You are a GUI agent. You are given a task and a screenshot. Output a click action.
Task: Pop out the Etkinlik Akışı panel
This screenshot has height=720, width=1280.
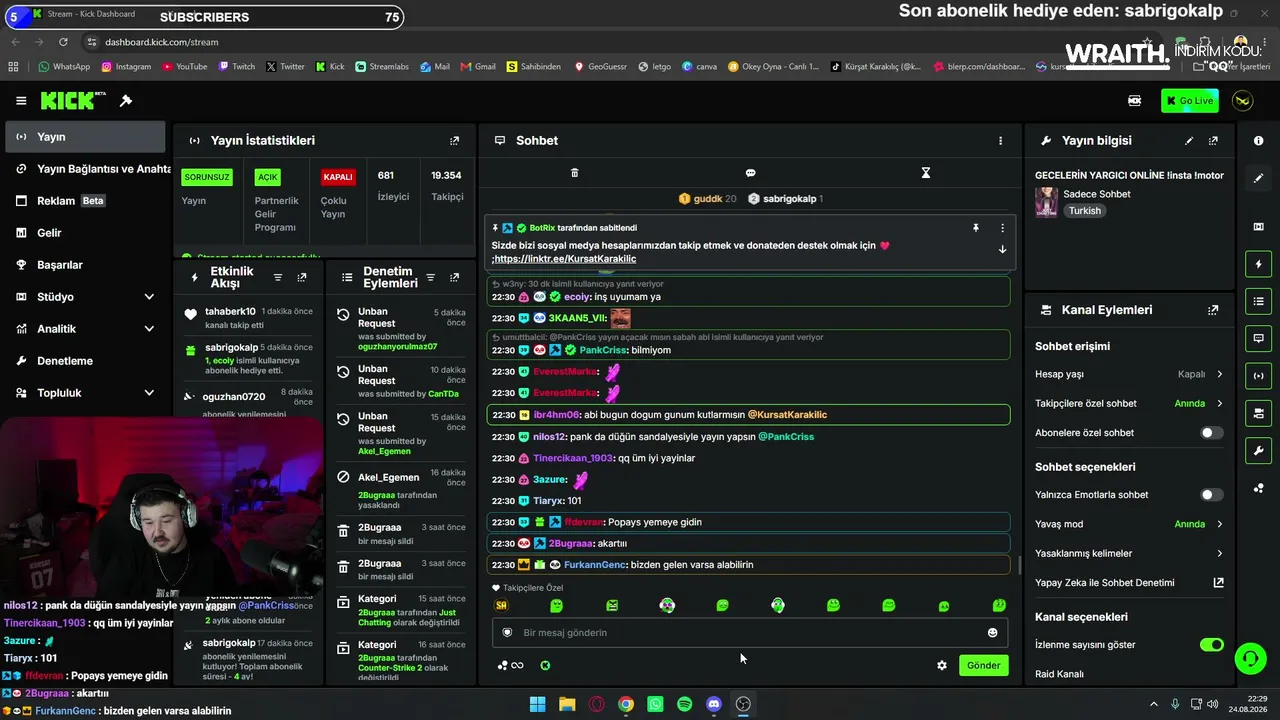click(302, 277)
